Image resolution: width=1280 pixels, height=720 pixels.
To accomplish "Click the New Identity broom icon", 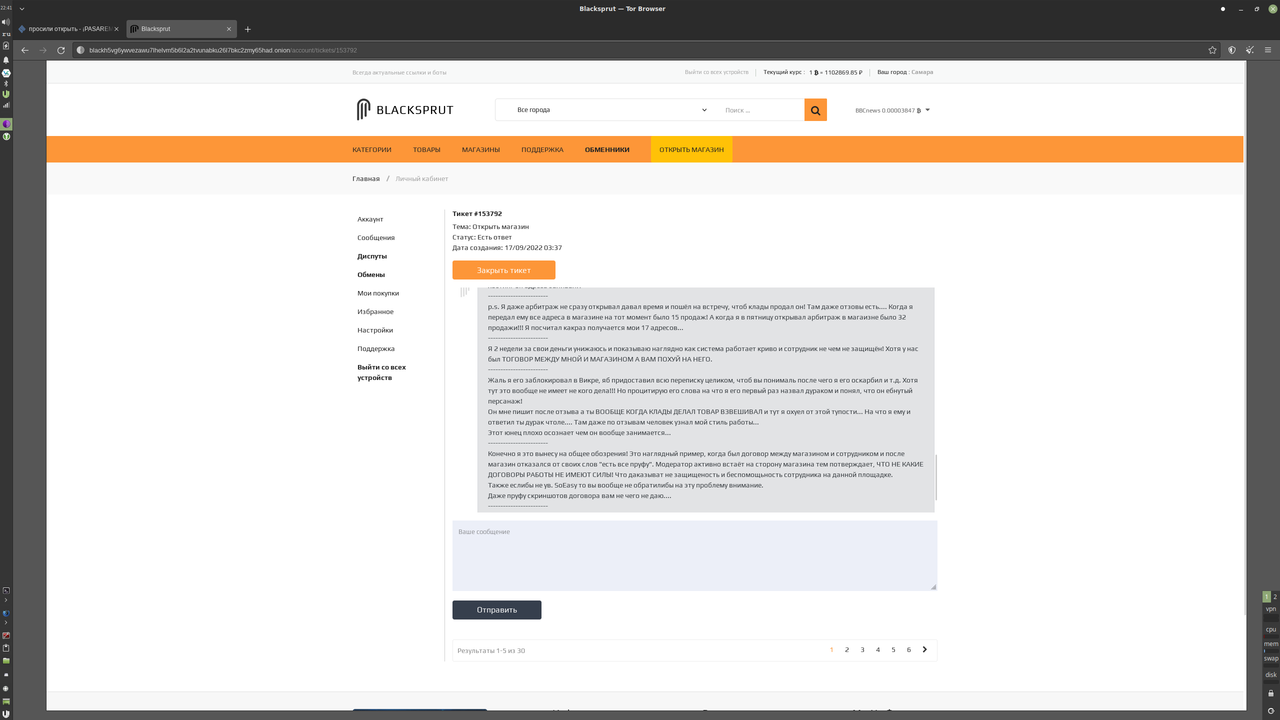I will pos(1250,50).
